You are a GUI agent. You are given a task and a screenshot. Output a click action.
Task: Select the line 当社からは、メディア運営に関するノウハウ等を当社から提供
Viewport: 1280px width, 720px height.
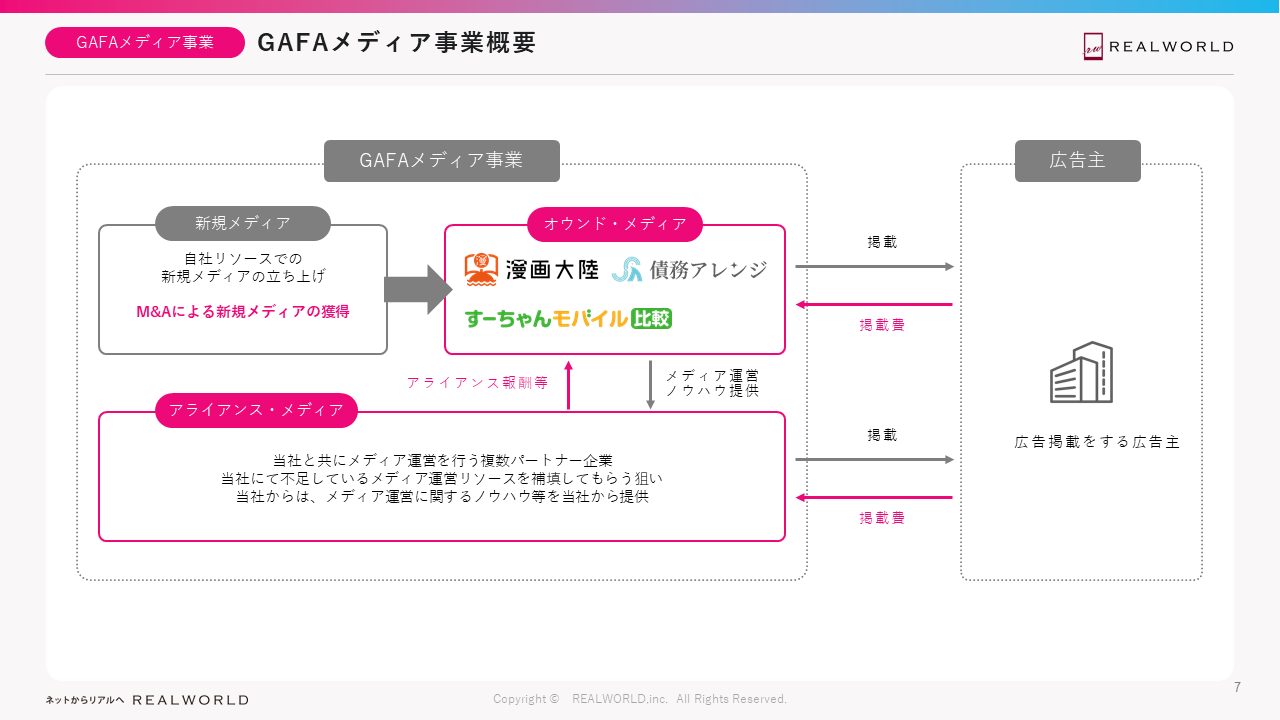point(442,496)
